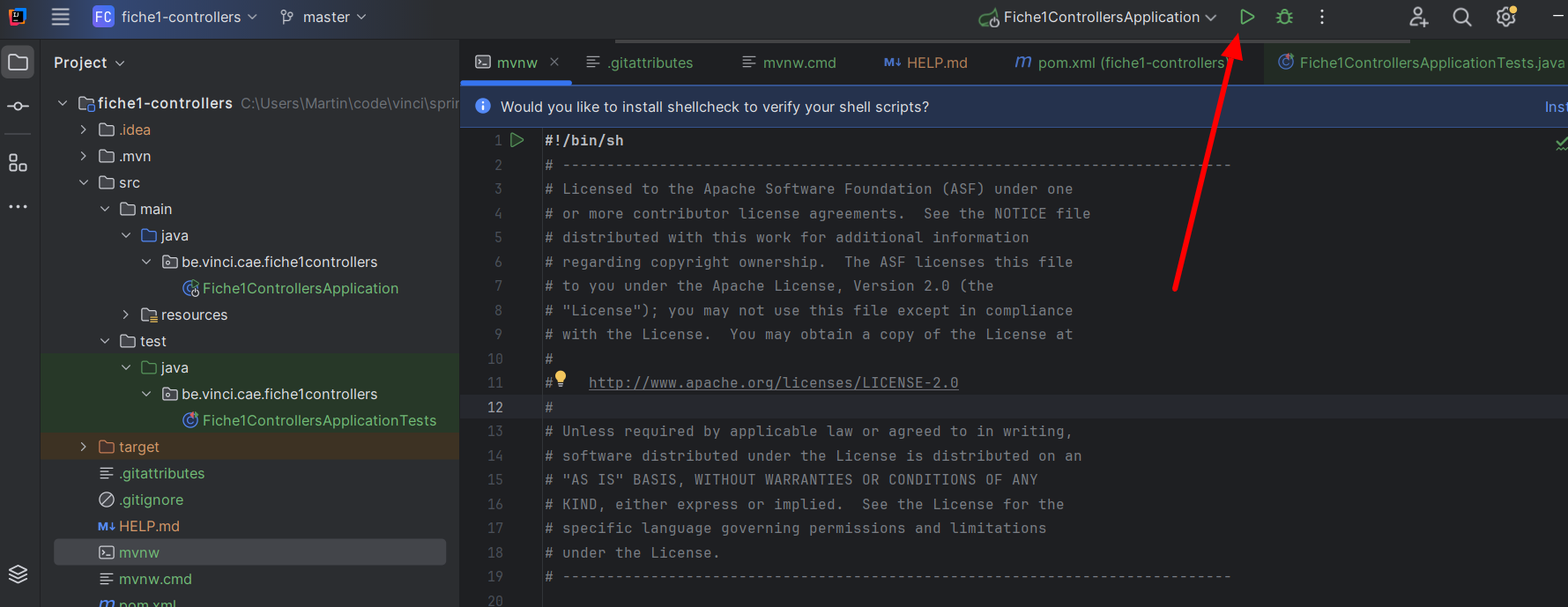Run the script from the line 1 gutter arrow
The image size is (1568, 607).
point(517,140)
